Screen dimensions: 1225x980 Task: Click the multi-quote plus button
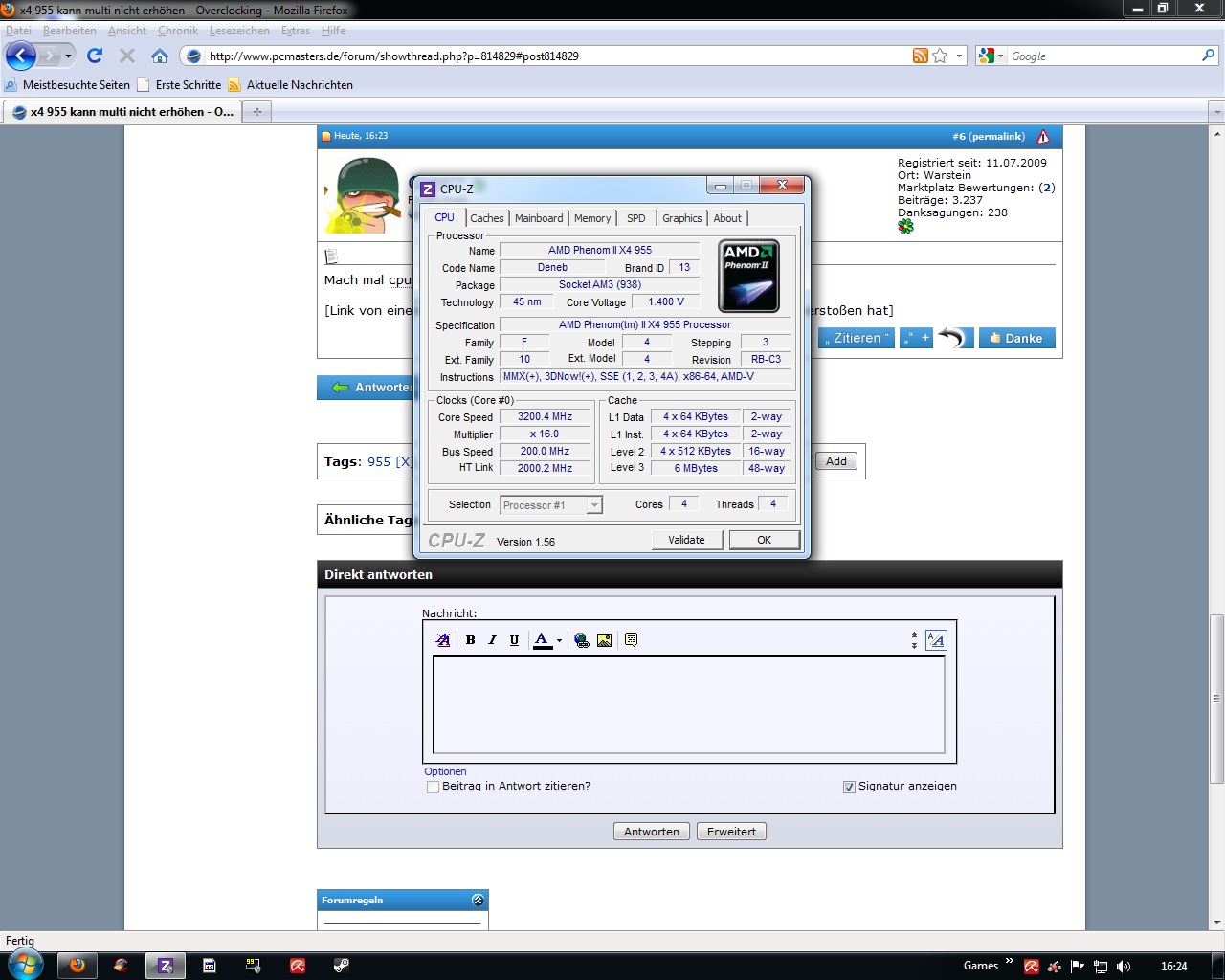916,338
